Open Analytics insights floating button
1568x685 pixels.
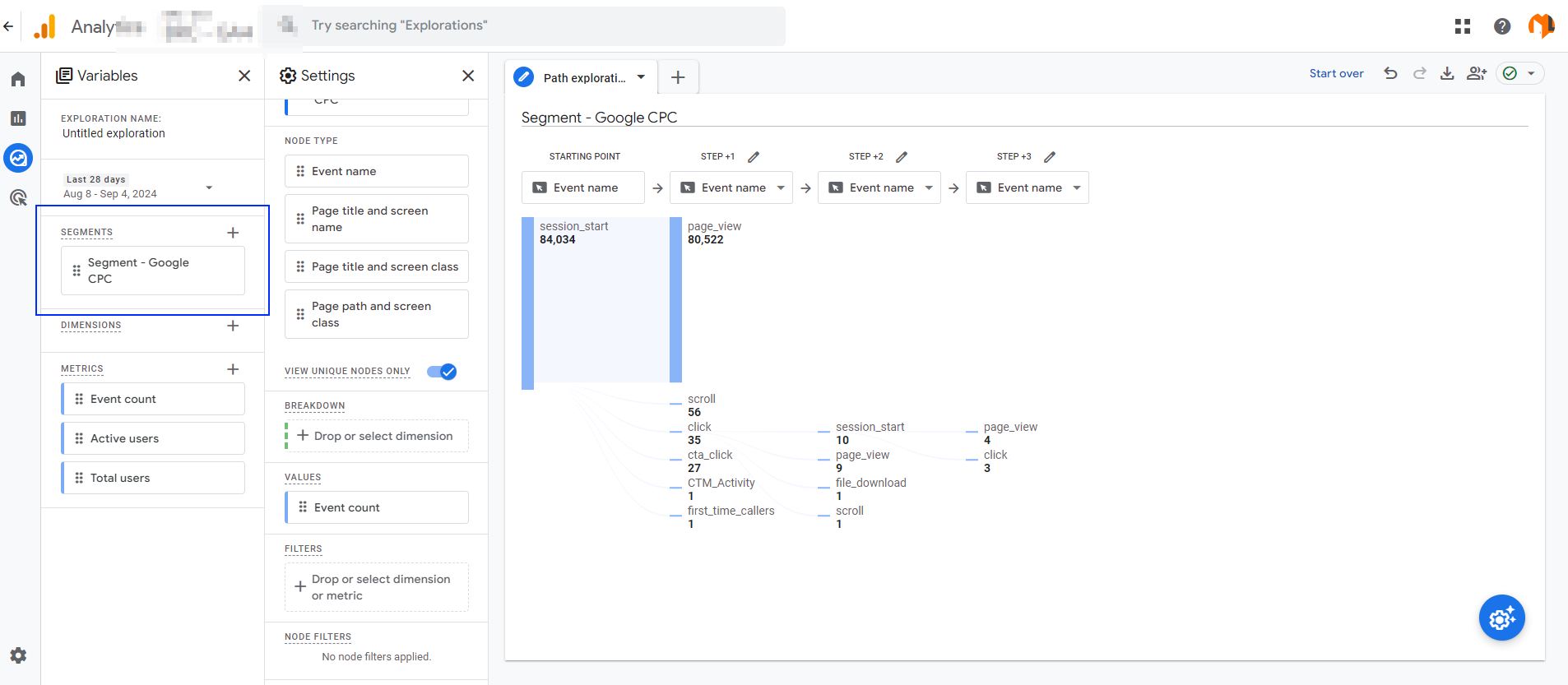tap(1502, 618)
